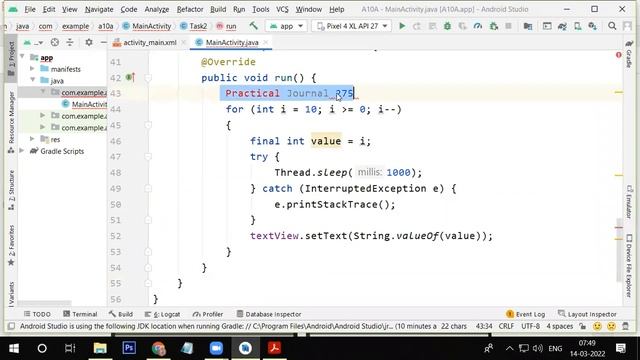The height and width of the screenshot is (360, 640).
Task: Click the '4 spaces' indent setting
Action: [560, 326]
